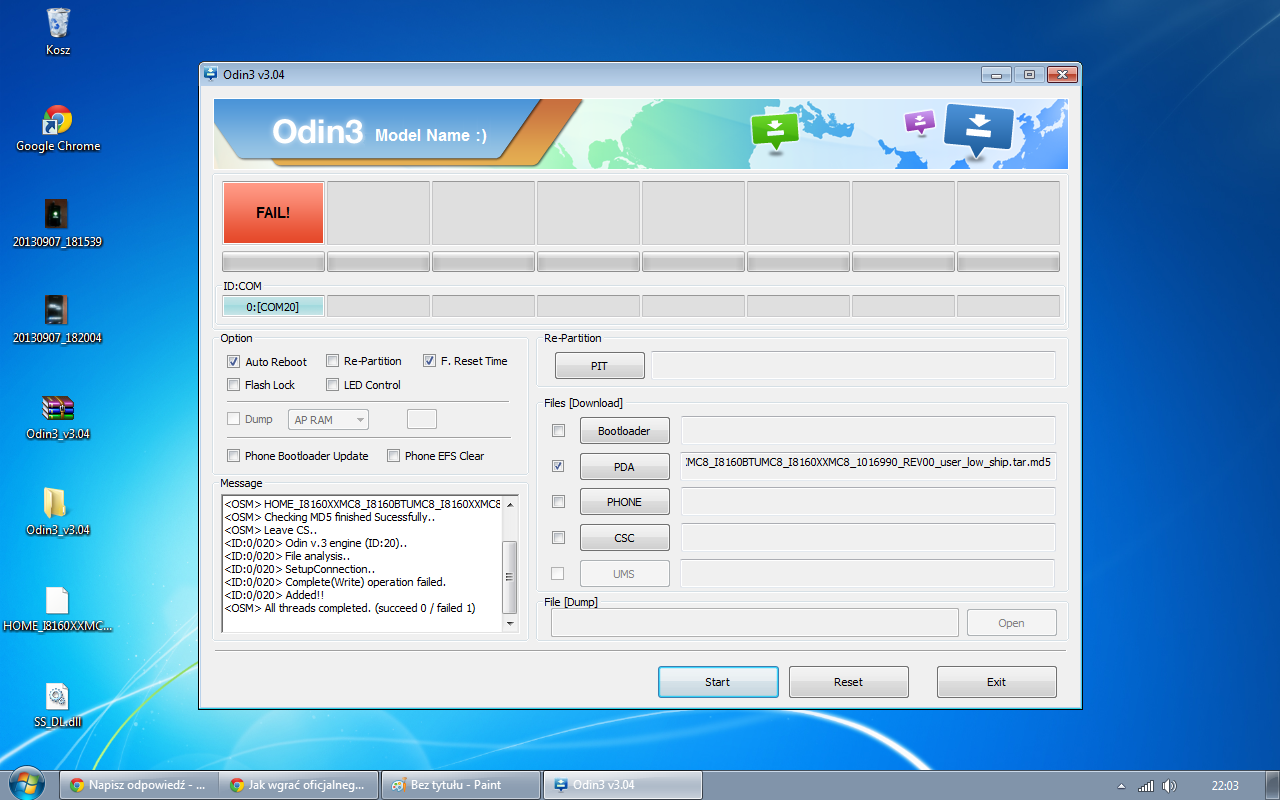Switch to 'Jak wgrać oficjalneg...' Chrome taskbar window

pos(300,785)
